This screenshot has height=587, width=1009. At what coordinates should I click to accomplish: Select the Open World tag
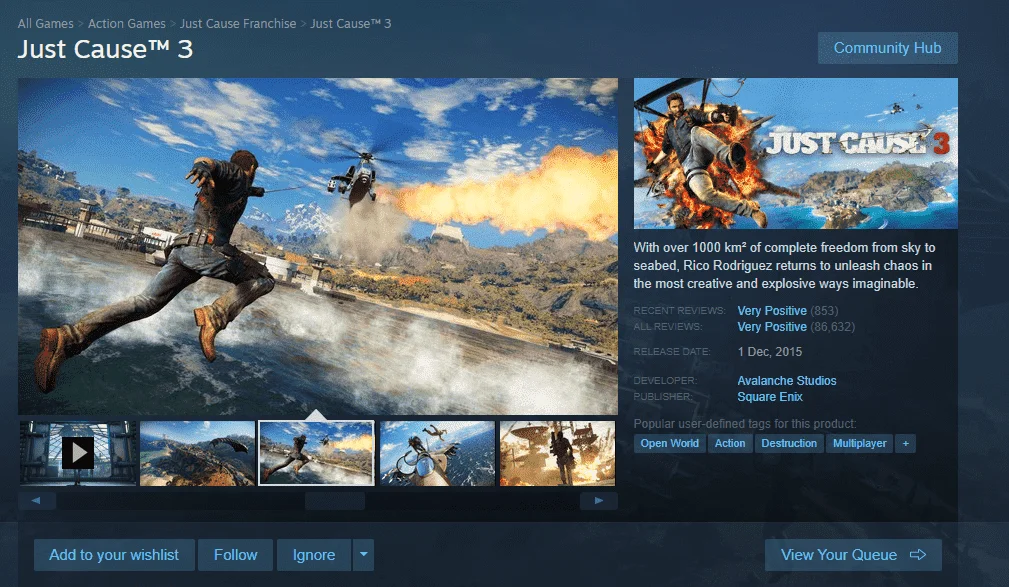[669, 443]
